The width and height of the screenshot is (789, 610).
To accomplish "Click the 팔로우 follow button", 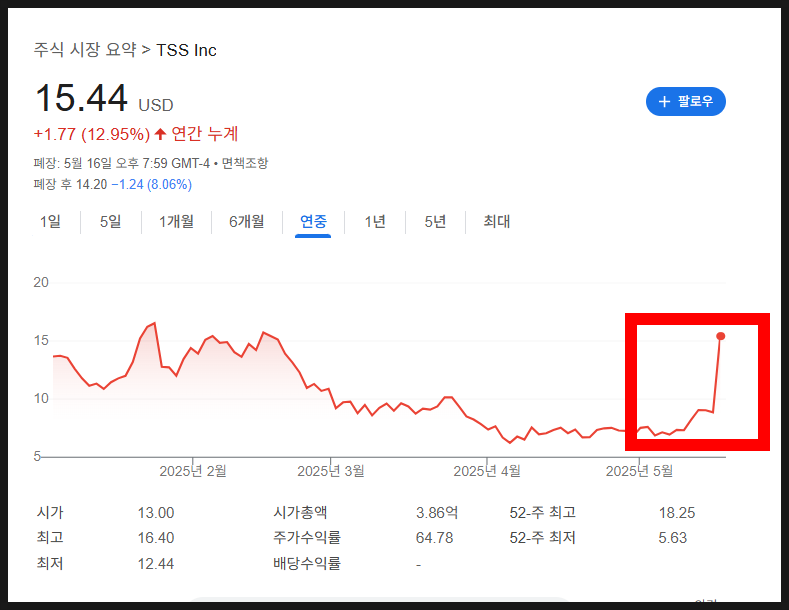I will tap(685, 101).
